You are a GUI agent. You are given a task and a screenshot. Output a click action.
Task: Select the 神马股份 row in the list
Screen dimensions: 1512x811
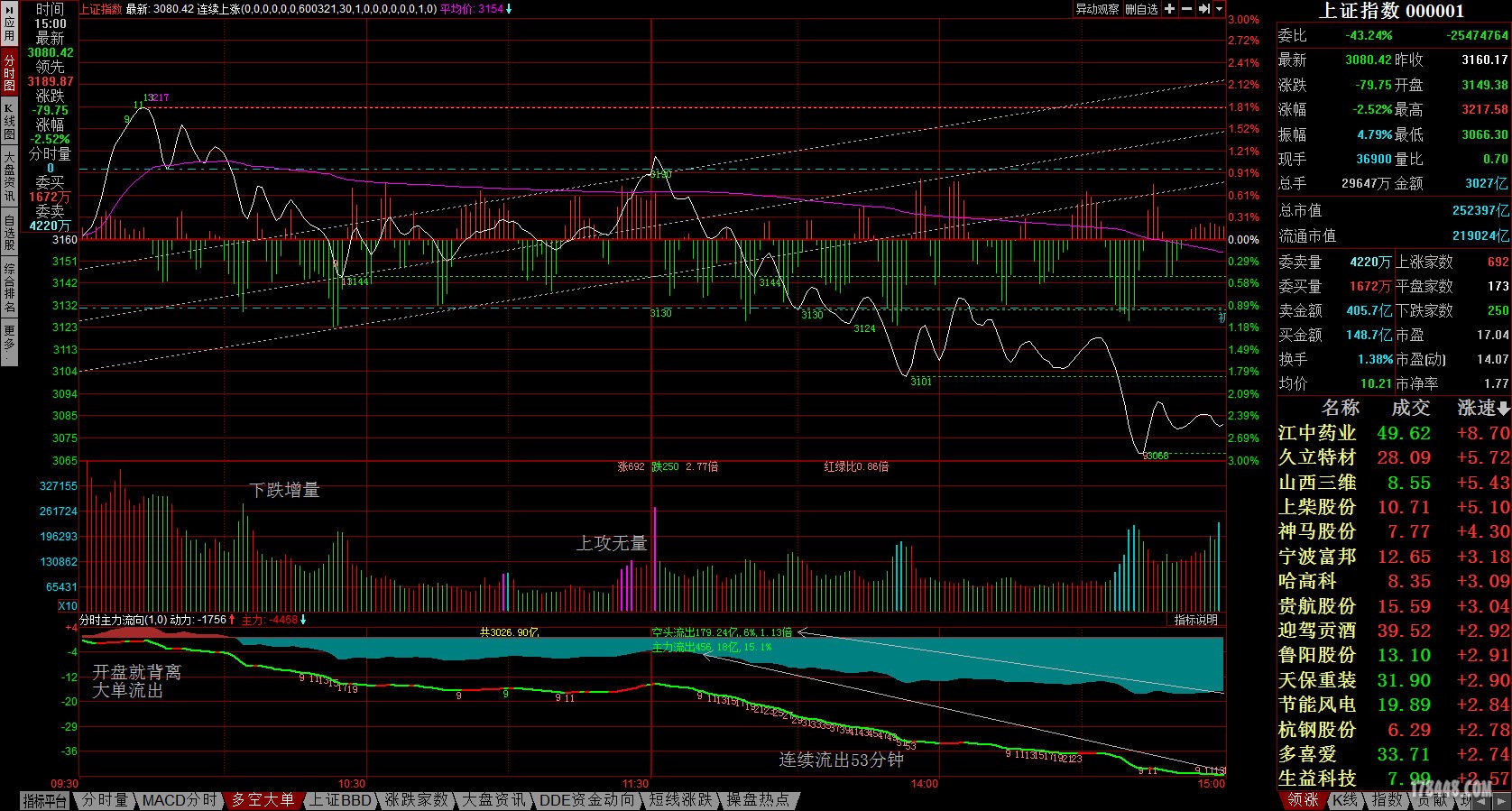pyautogui.click(x=1393, y=531)
